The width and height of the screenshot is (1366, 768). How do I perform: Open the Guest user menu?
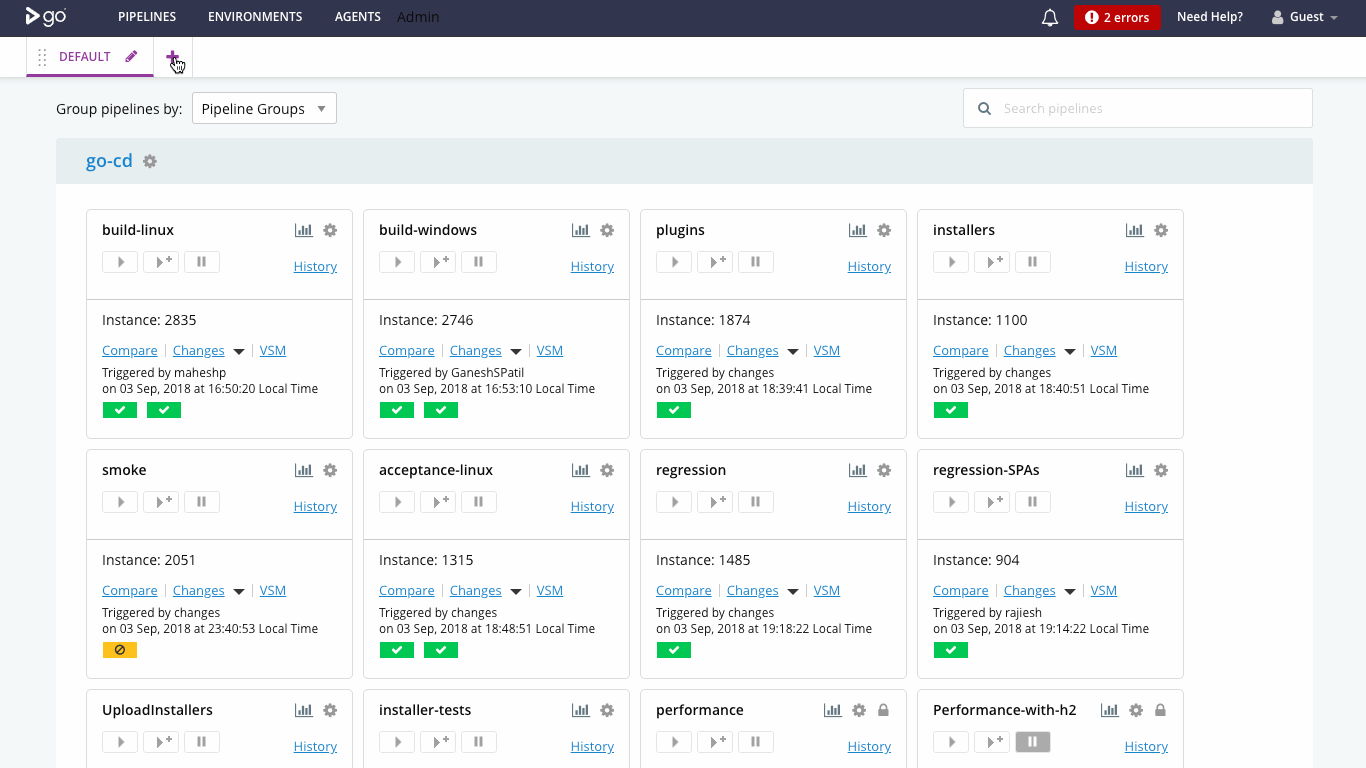(1304, 17)
